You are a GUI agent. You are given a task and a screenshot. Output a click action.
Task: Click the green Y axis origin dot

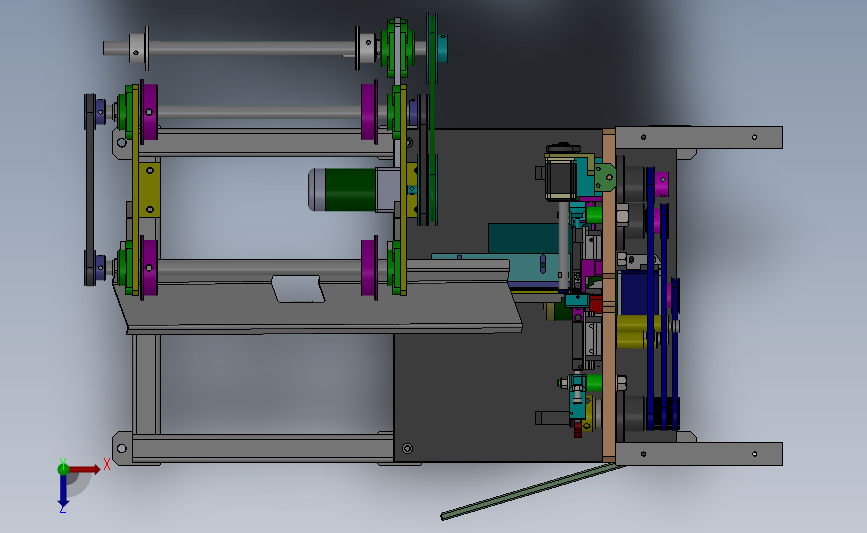pyautogui.click(x=63, y=469)
